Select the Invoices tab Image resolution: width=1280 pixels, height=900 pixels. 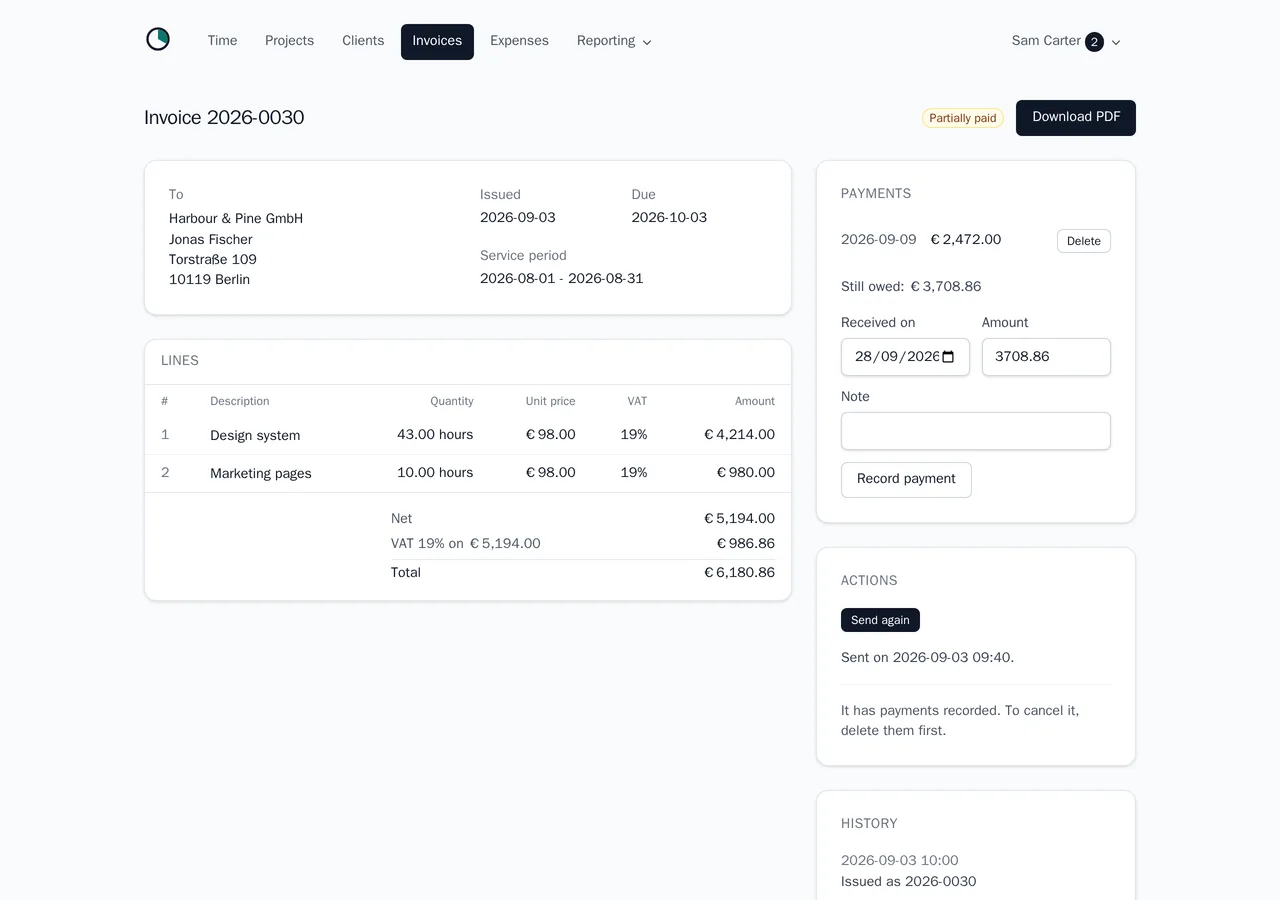tap(437, 41)
